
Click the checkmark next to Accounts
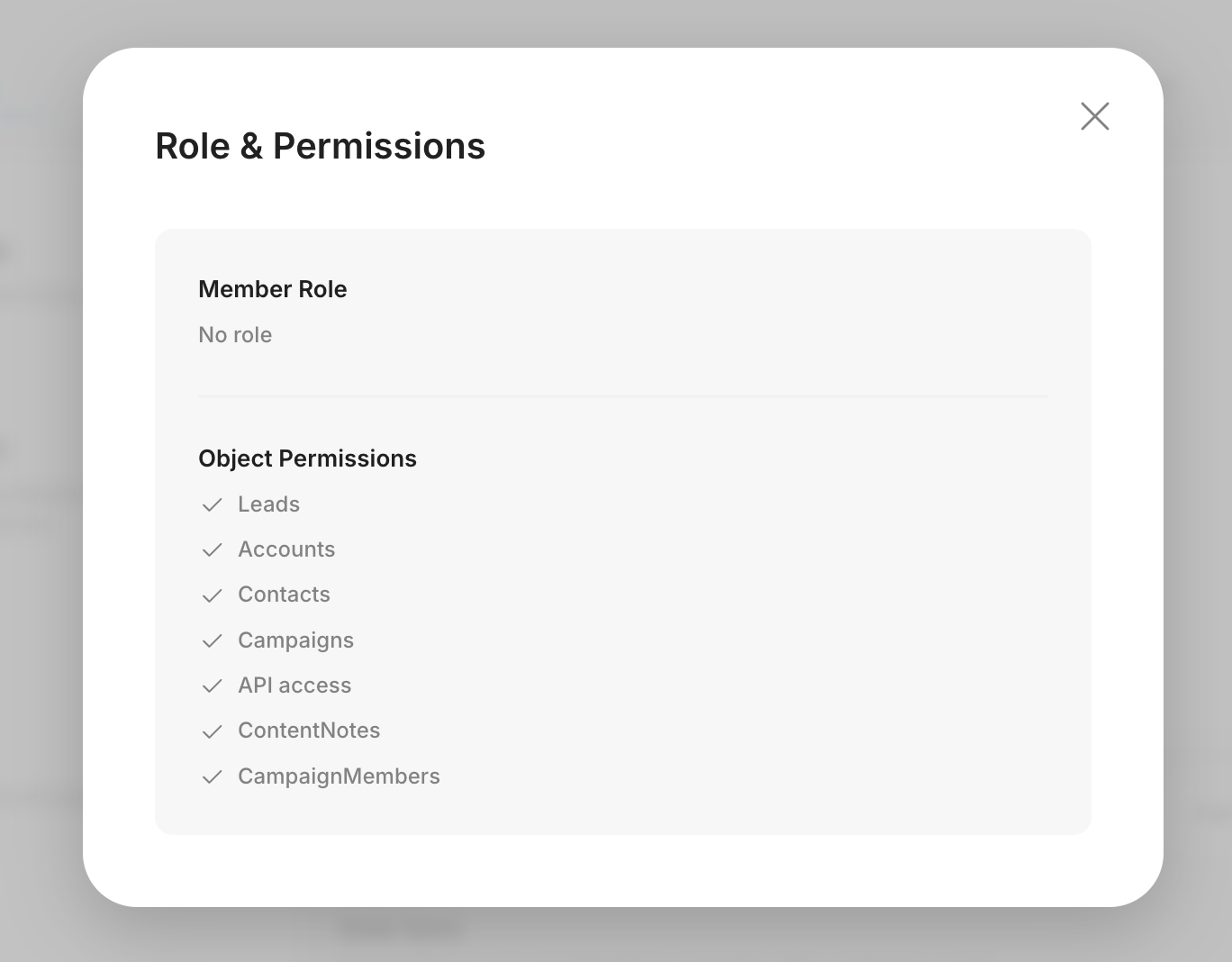pyautogui.click(x=213, y=550)
